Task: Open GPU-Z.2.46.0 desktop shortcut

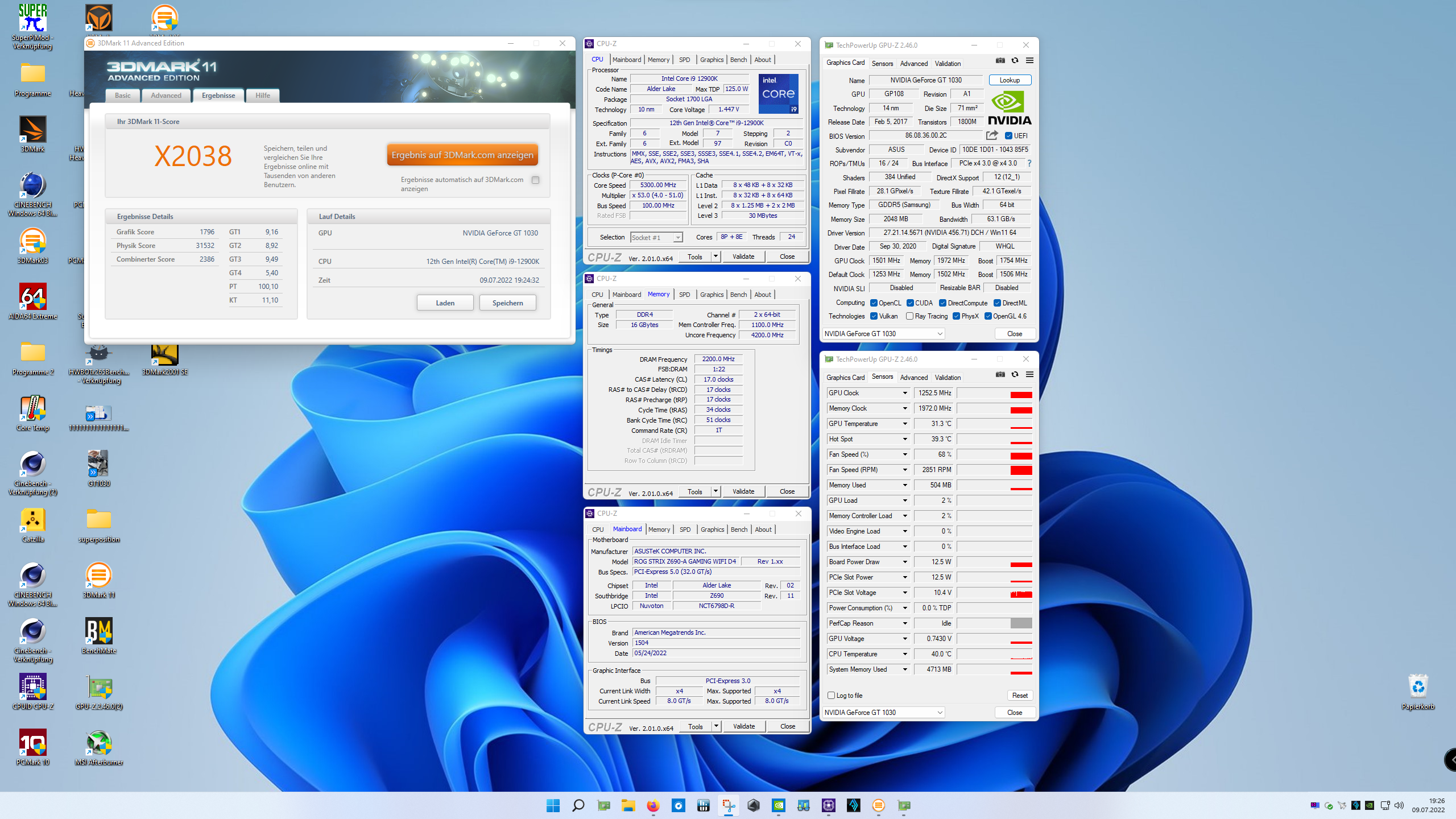Action: click(x=99, y=692)
